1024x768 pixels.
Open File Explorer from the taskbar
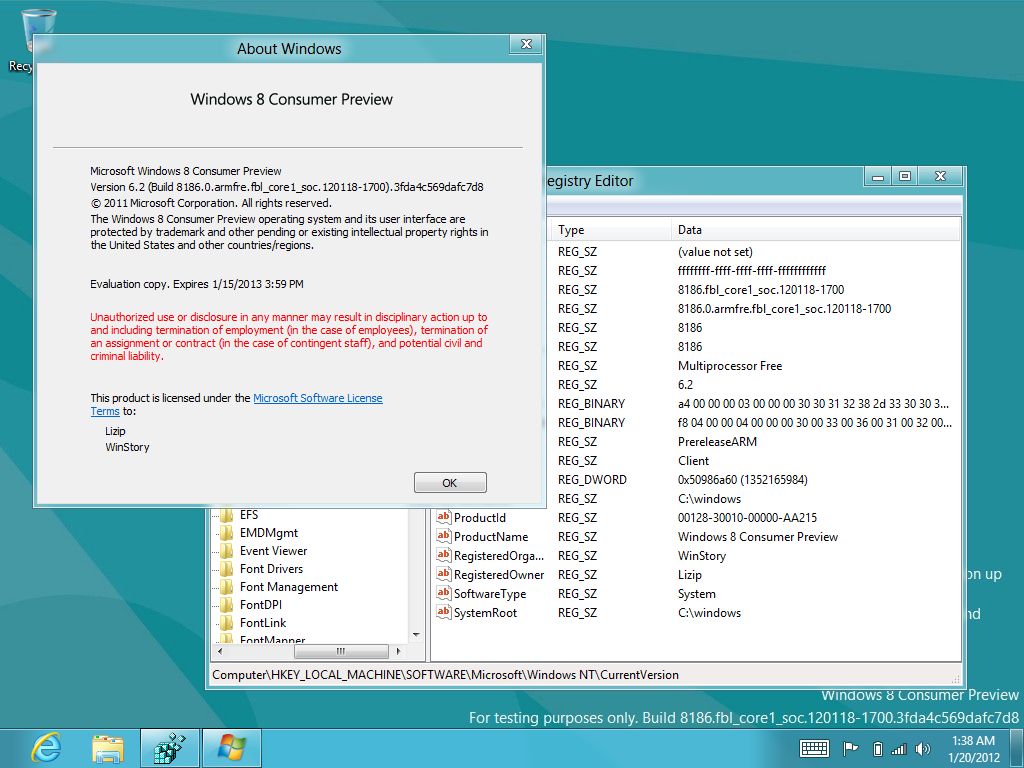click(x=107, y=747)
